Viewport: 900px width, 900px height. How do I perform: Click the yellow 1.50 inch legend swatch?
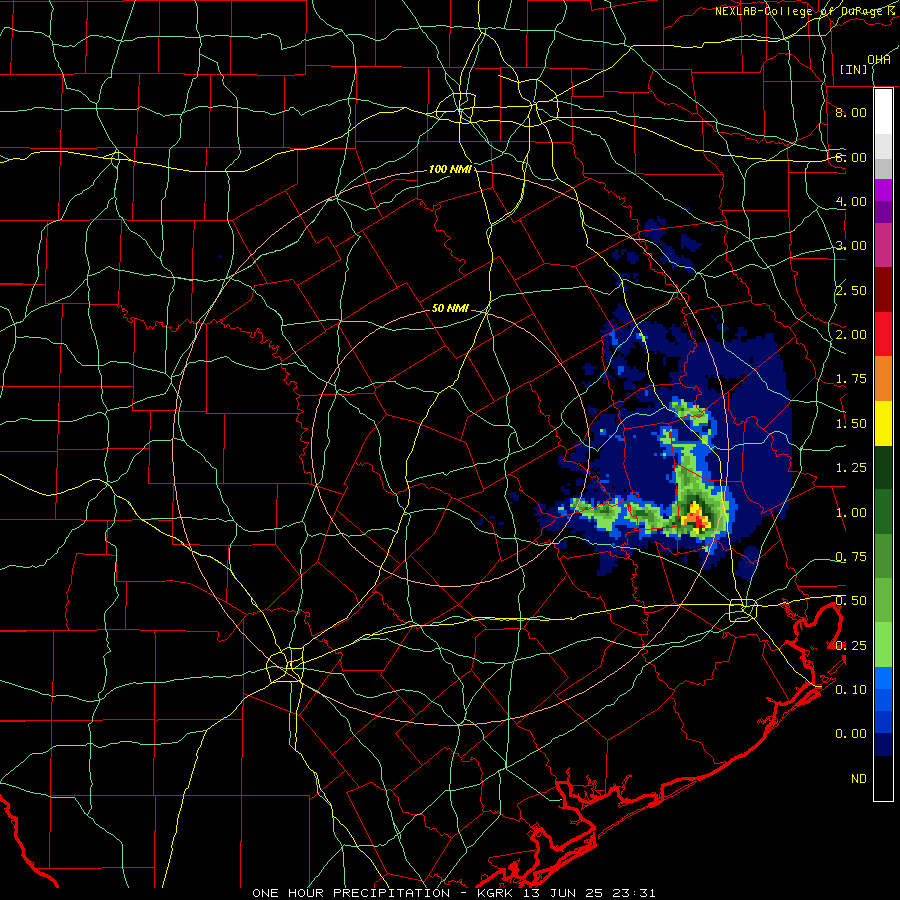[883, 423]
